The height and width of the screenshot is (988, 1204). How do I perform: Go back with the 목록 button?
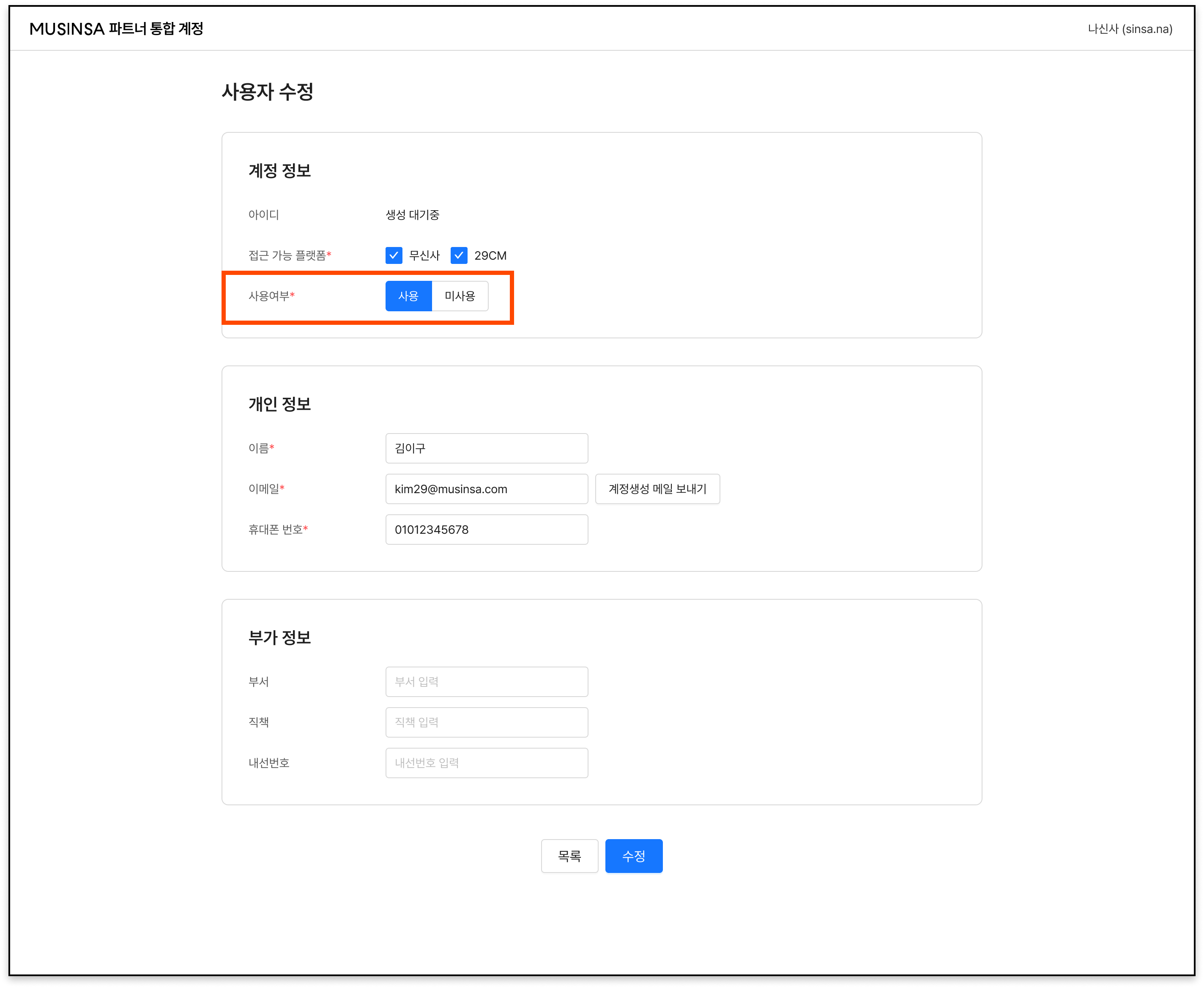coord(569,856)
